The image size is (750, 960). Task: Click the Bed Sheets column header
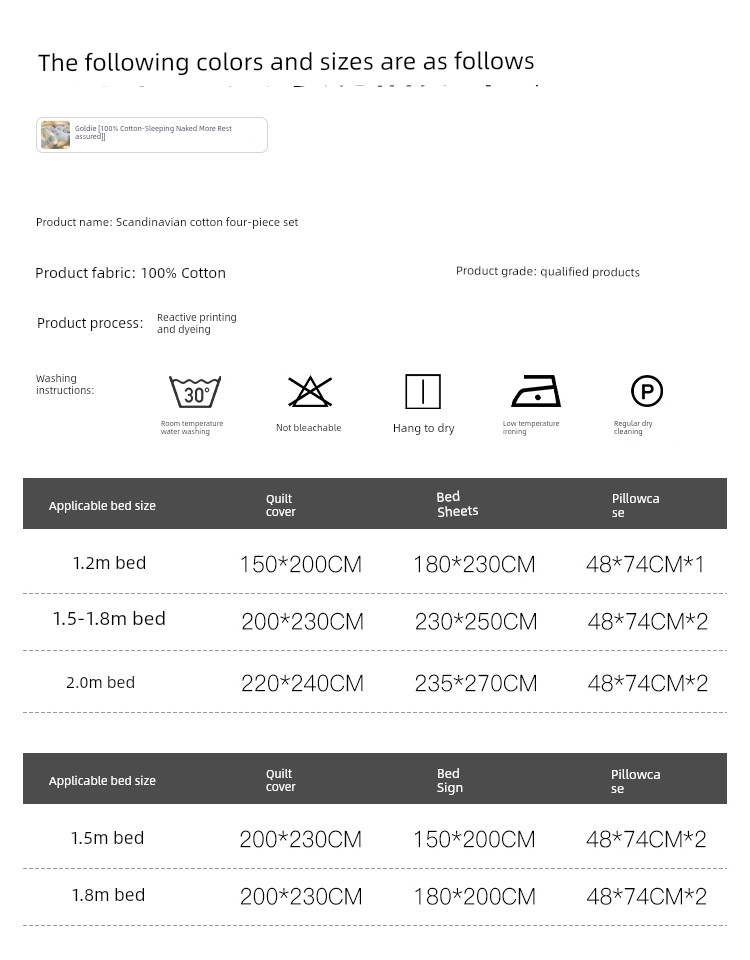457,504
